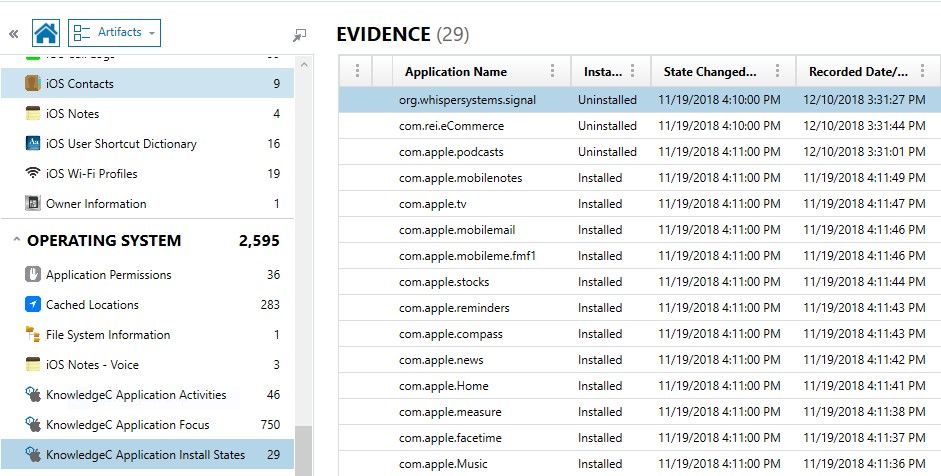Sort by Install state column header
The image size is (941, 476).
click(603, 72)
